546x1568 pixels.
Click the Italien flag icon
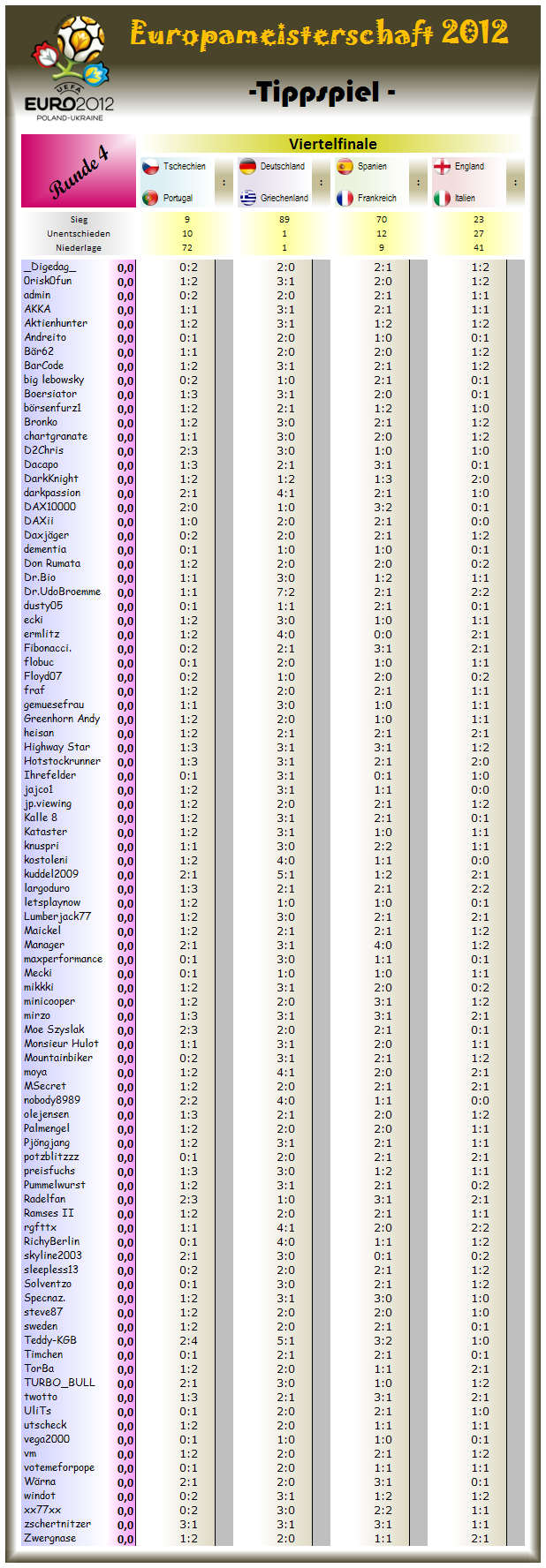pyautogui.click(x=442, y=198)
